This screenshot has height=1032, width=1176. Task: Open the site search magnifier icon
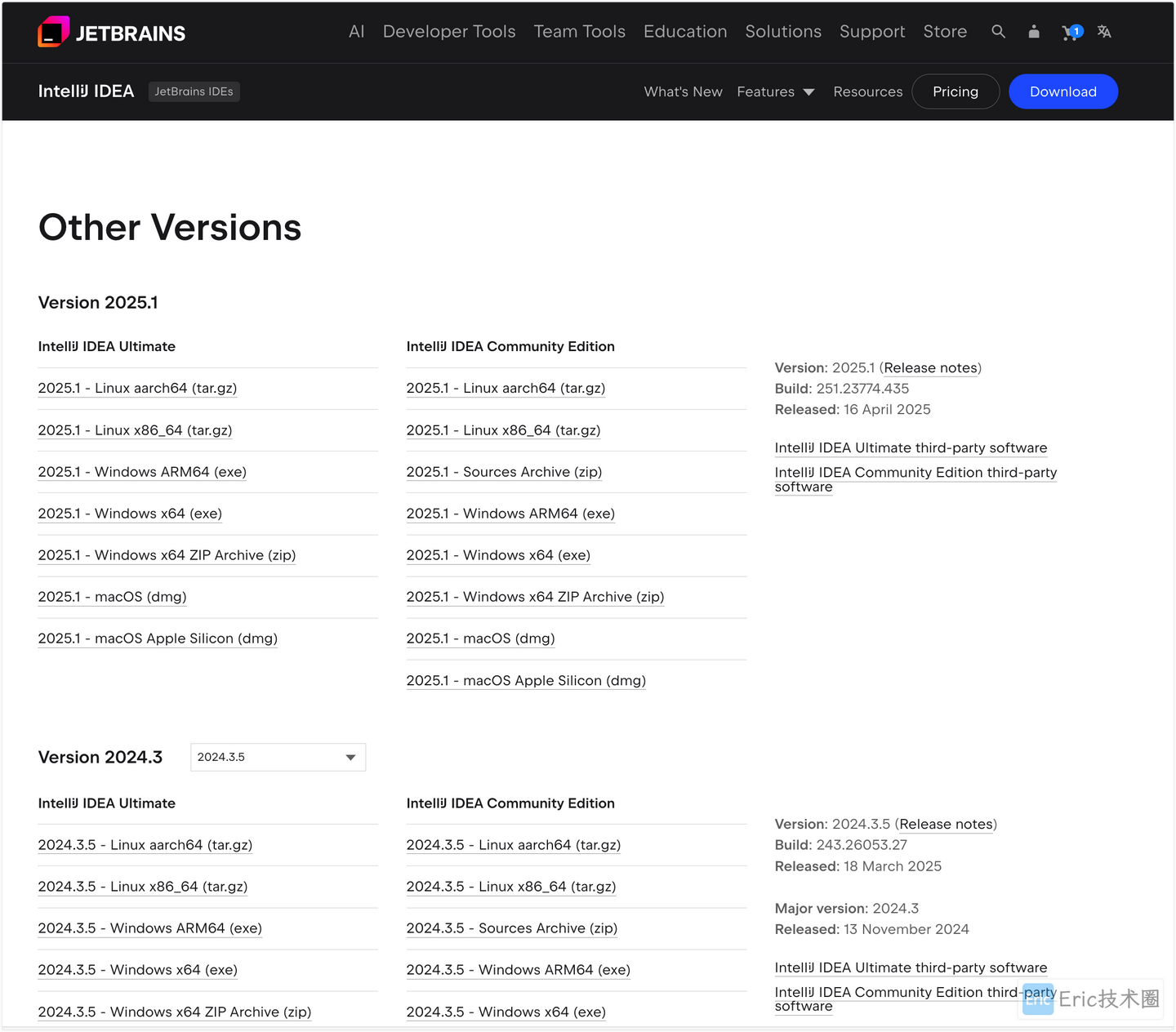pos(998,32)
